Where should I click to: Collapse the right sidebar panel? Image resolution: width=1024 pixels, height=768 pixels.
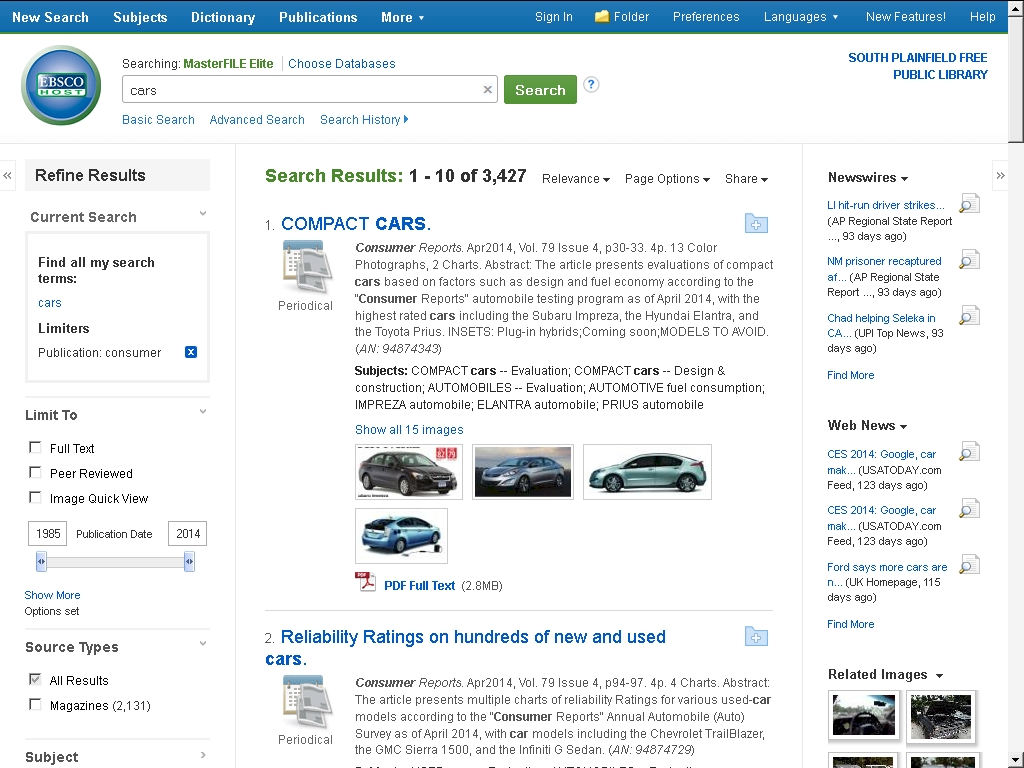(1000, 175)
